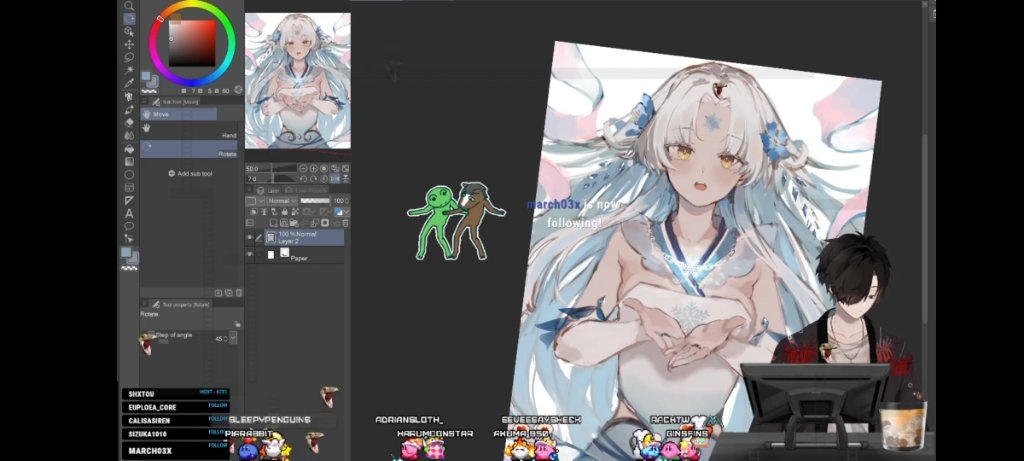This screenshot has width=1024, height=461.
Task: Rotate canvas left in Navigator
Action: 303,179
